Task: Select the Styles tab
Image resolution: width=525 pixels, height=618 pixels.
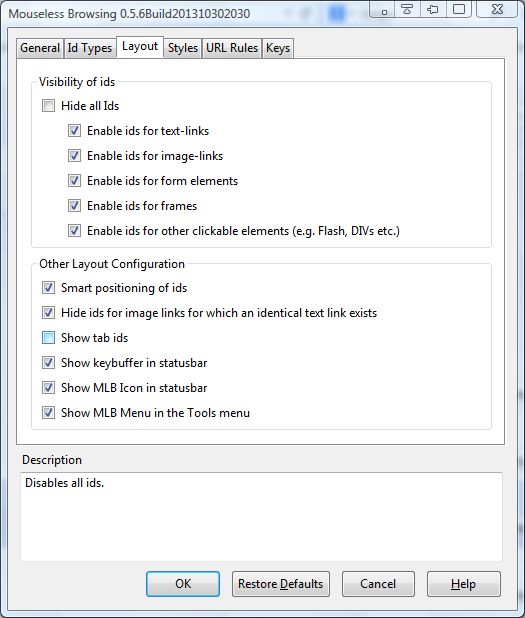Action: 182,48
